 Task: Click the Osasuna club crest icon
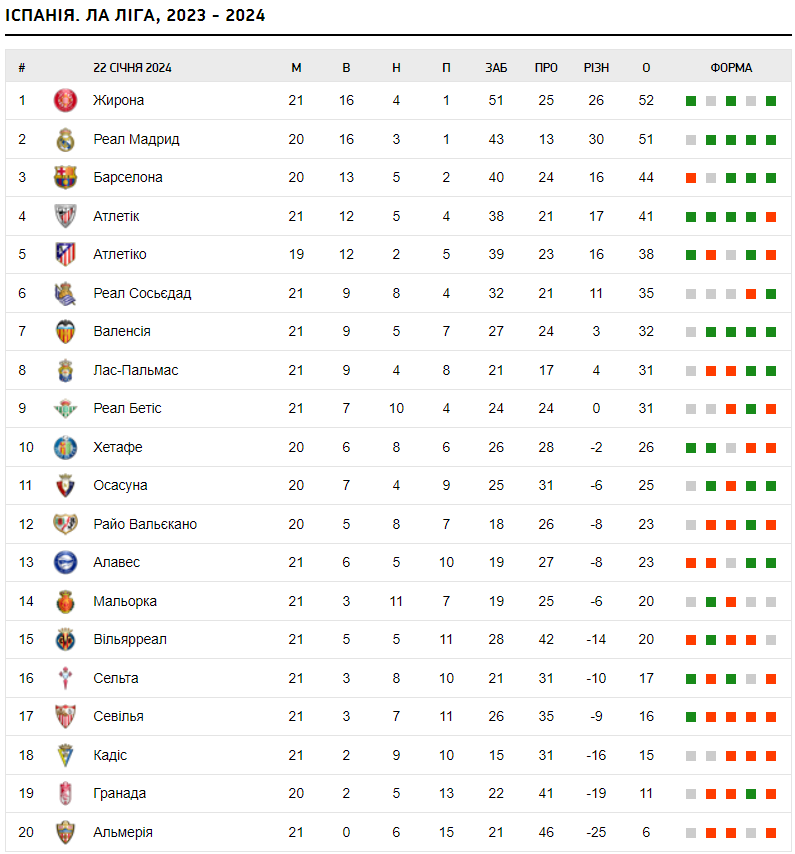point(65,486)
